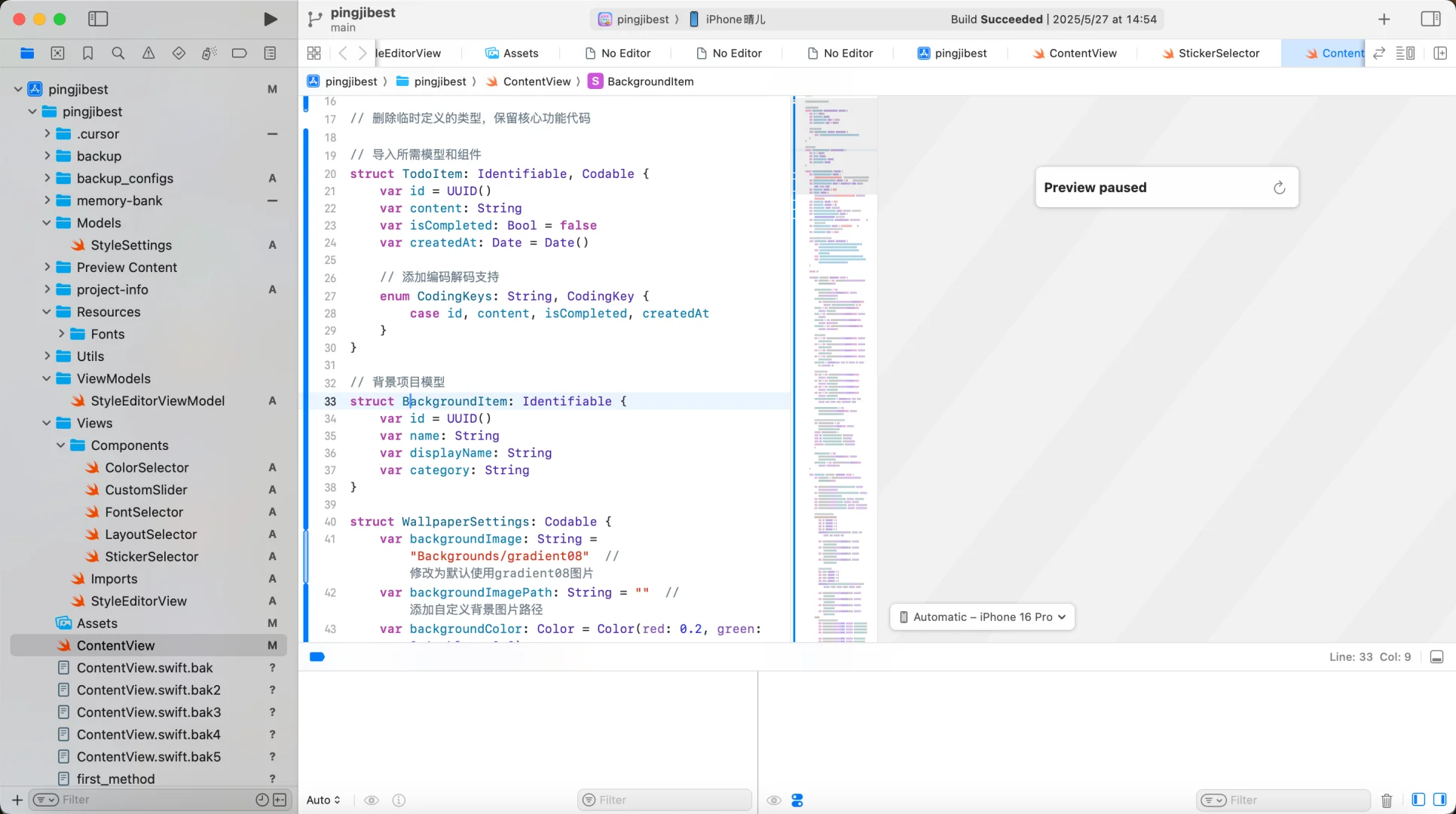Toggle the debug area visibility button

click(1436, 656)
